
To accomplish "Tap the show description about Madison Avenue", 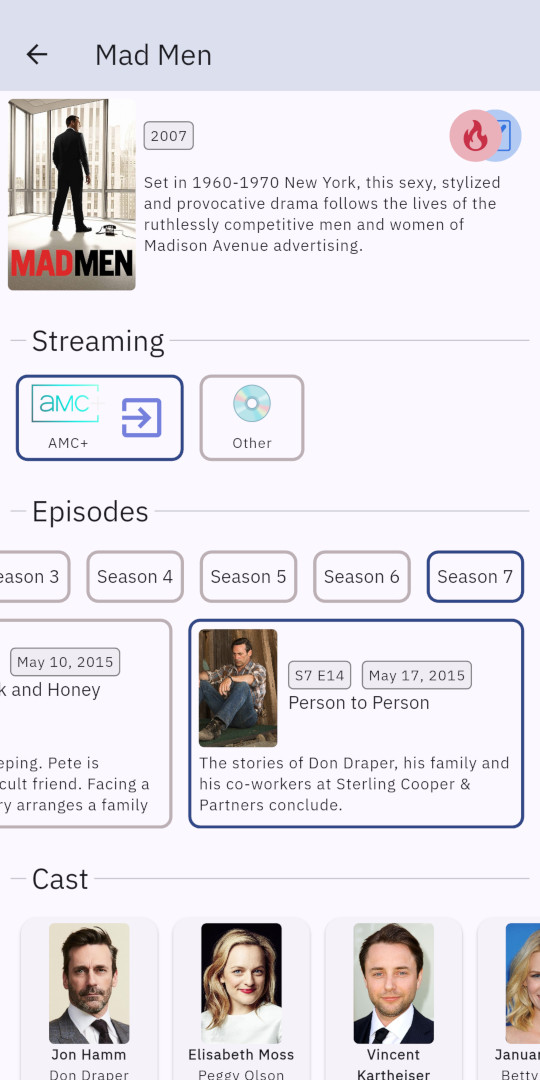I will click(x=322, y=214).
